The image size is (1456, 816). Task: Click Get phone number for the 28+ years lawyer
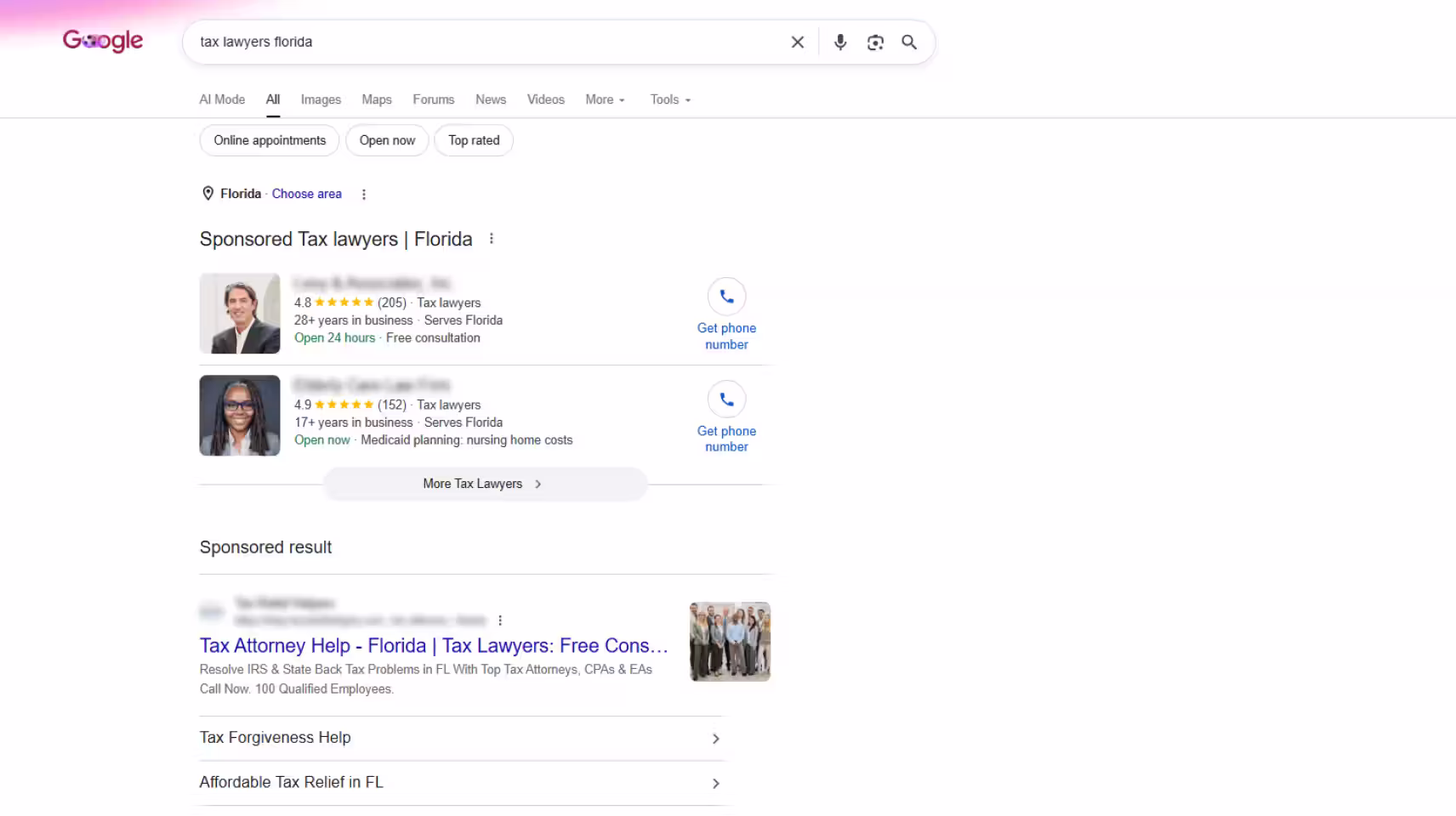(x=726, y=336)
